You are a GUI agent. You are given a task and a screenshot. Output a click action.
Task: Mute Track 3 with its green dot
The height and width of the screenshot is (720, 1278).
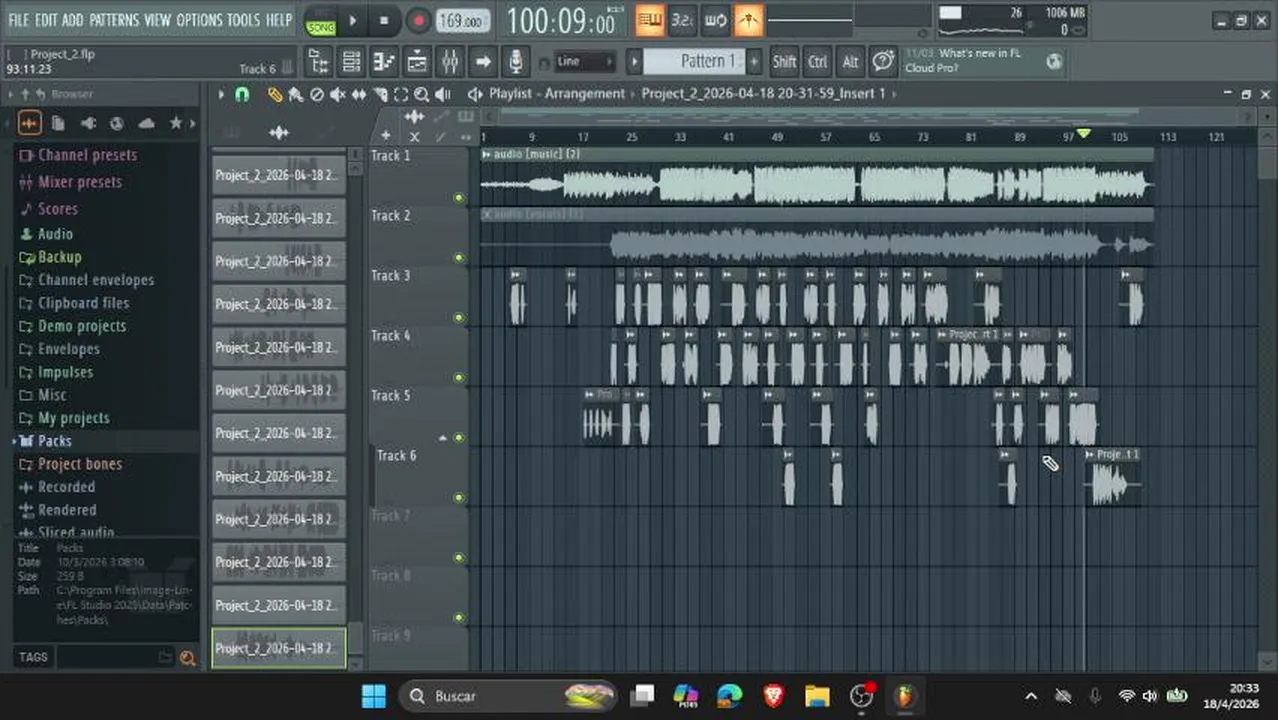(x=459, y=318)
